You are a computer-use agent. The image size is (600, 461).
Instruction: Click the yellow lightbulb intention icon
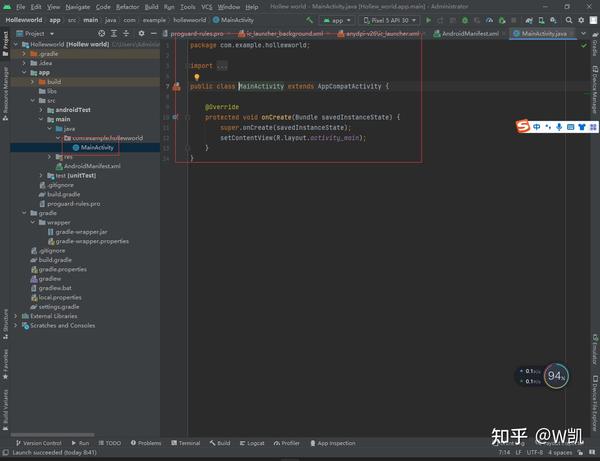point(197,76)
